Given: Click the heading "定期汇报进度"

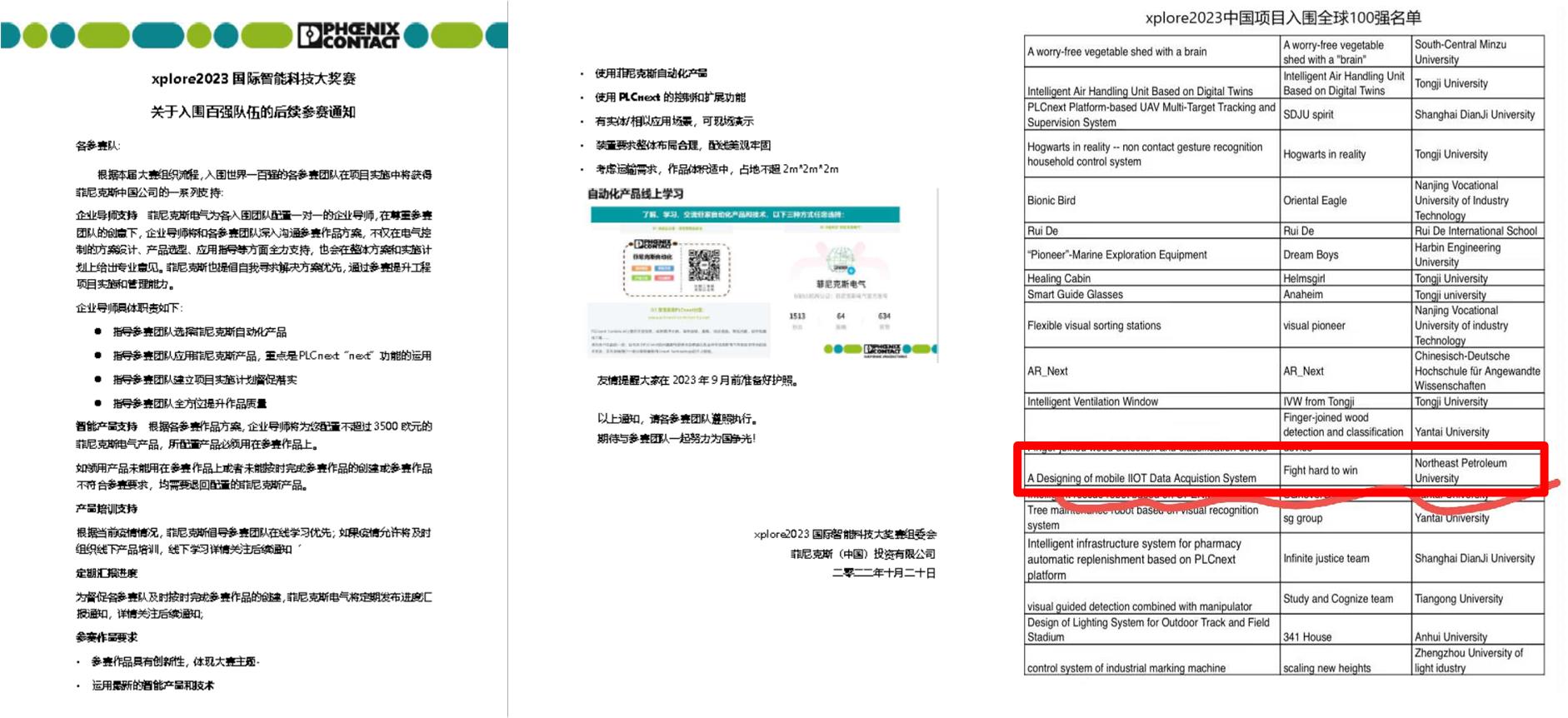Looking at the screenshot, I should [107, 573].
